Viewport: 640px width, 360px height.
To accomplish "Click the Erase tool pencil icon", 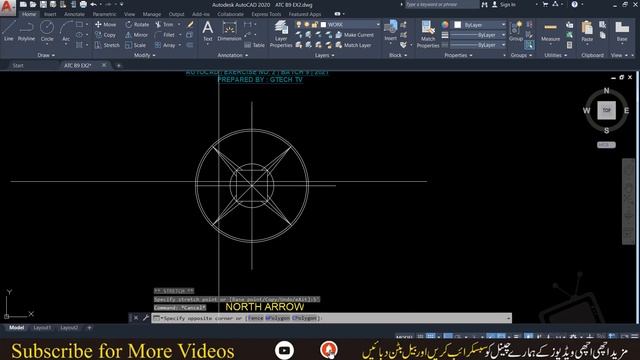I will pos(190,24).
